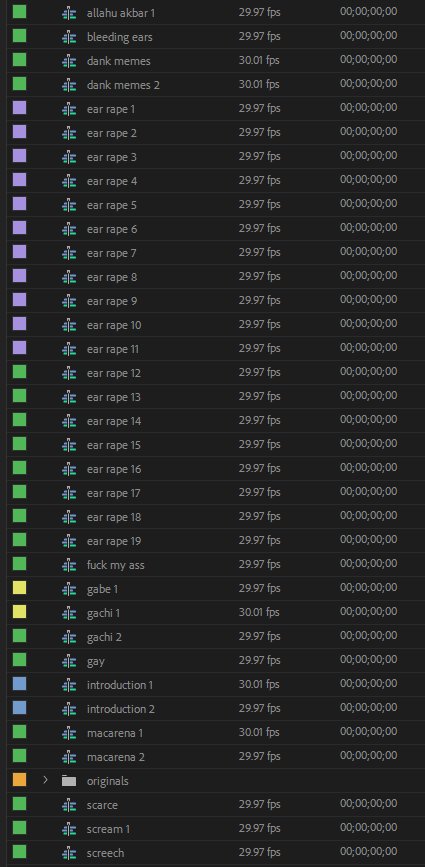425x867 pixels.
Task: Select the ear rape 8 sequence name
Action: coord(112,278)
